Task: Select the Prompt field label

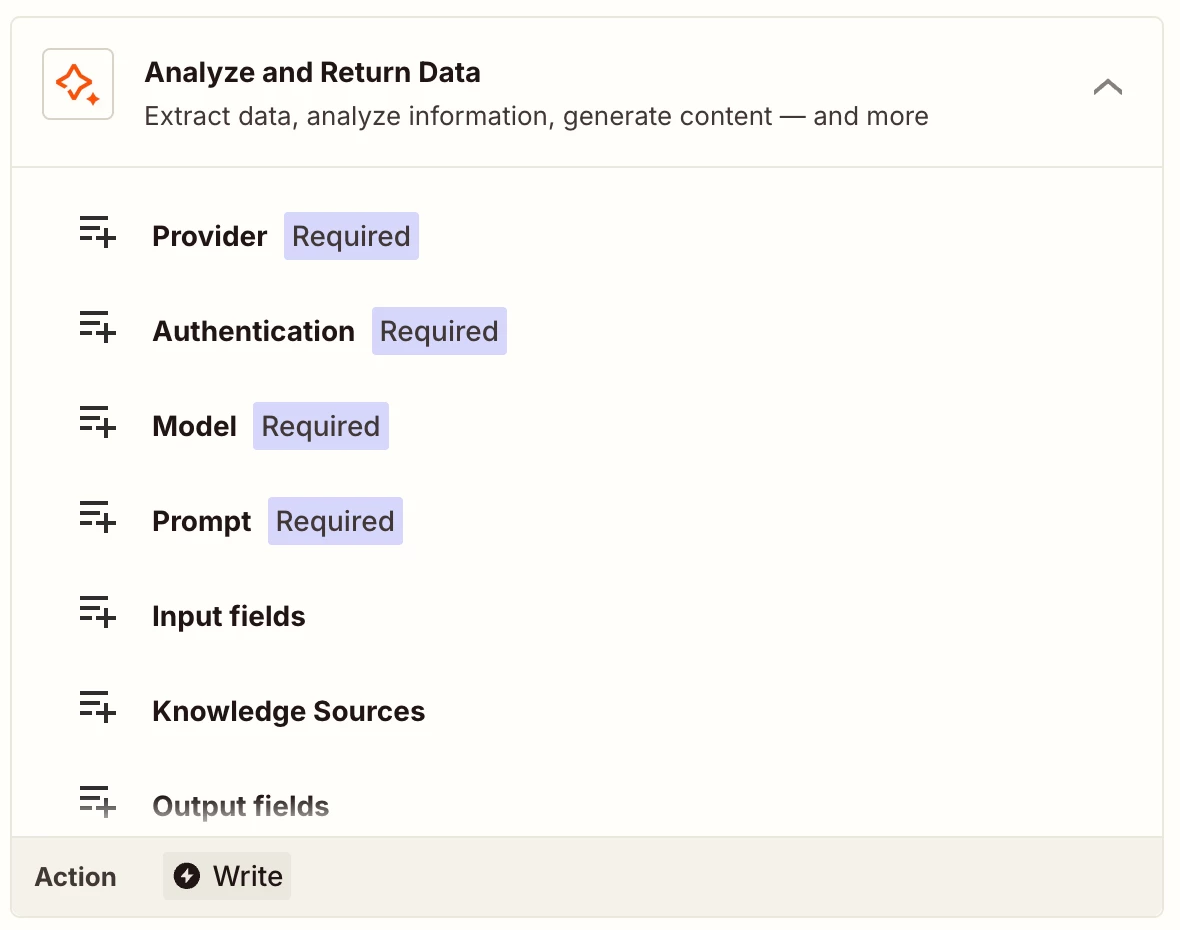Action: click(202, 522)
